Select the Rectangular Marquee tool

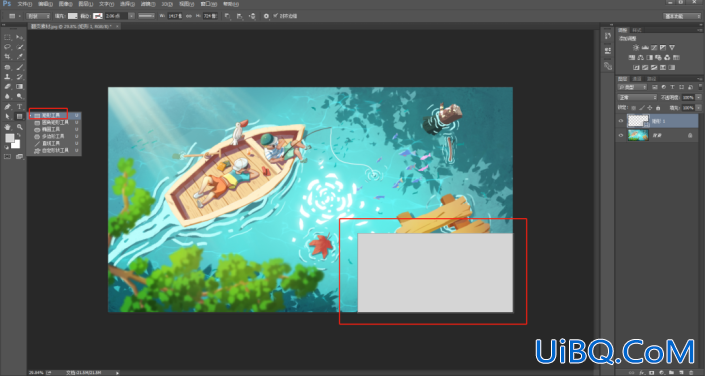point(7,37)
